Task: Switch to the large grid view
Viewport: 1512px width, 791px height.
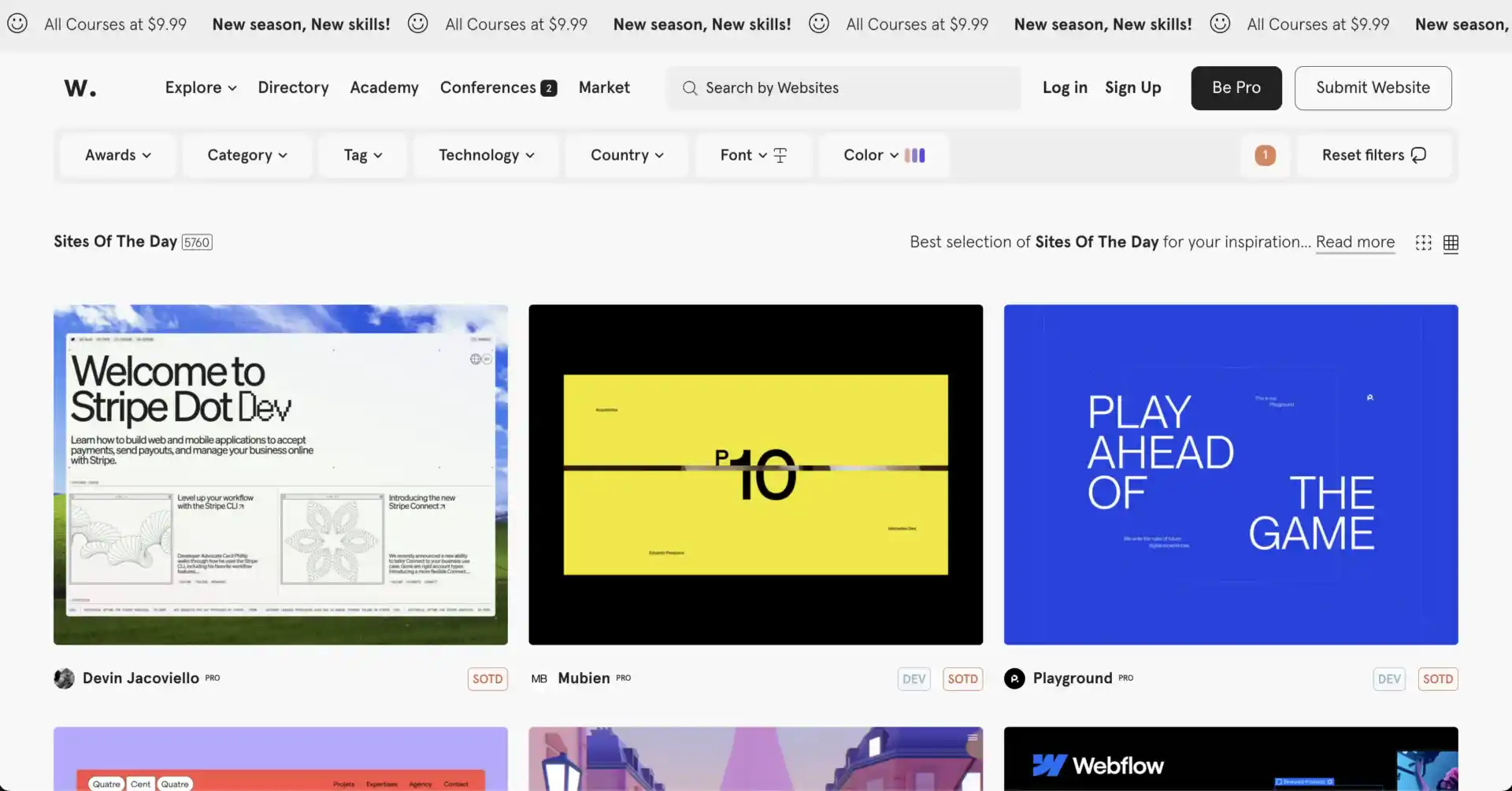Action: [x=1451, y=243]
